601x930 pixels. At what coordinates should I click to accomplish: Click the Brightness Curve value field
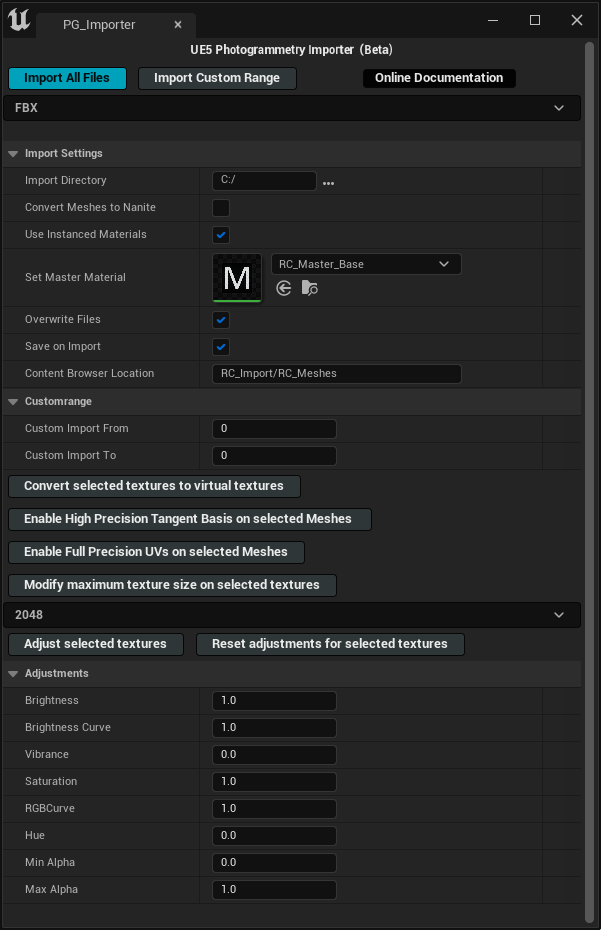(274, 728)
